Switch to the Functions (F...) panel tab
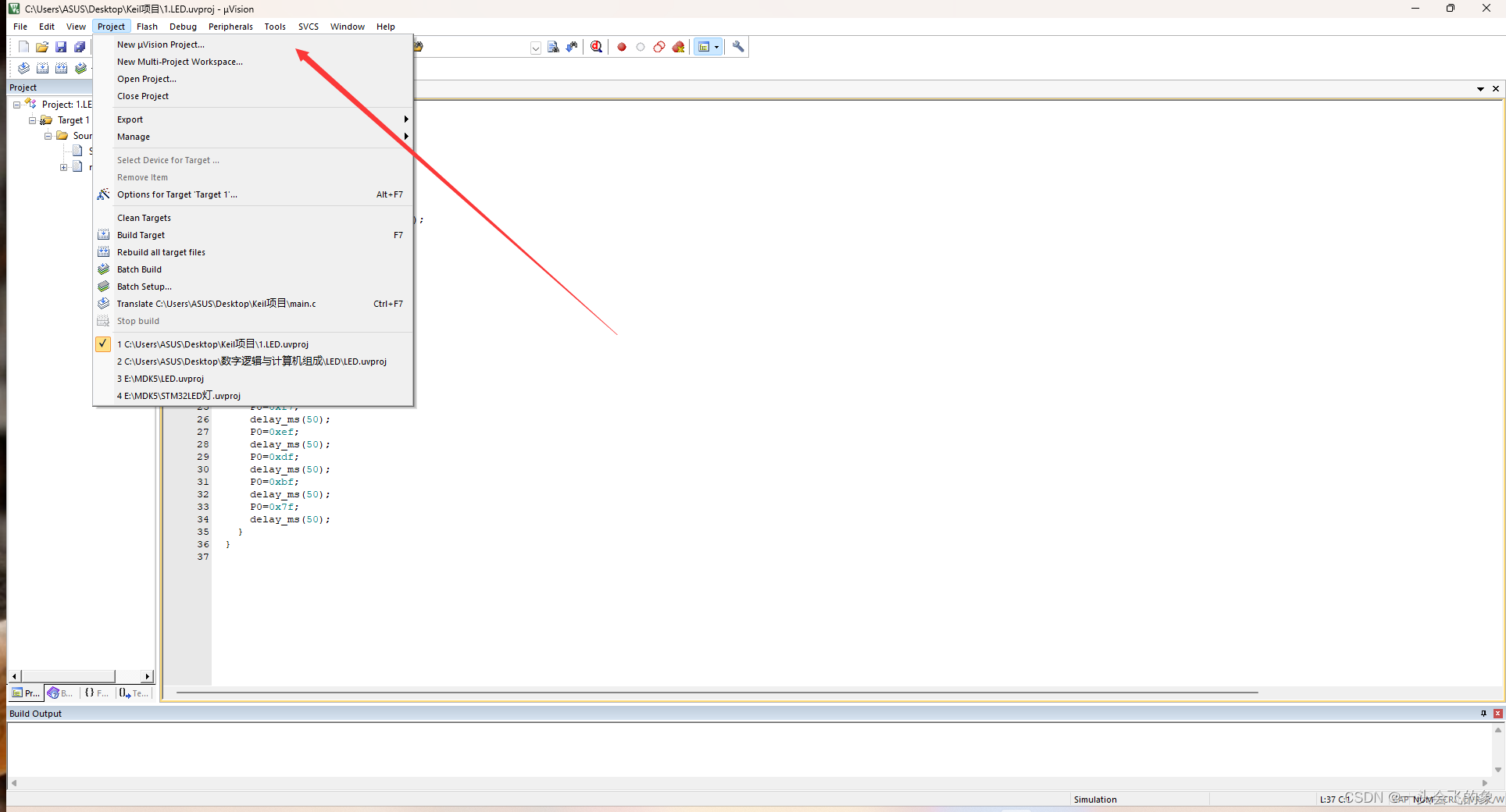This screenshot has width=1506, height=812. point(97,693)
